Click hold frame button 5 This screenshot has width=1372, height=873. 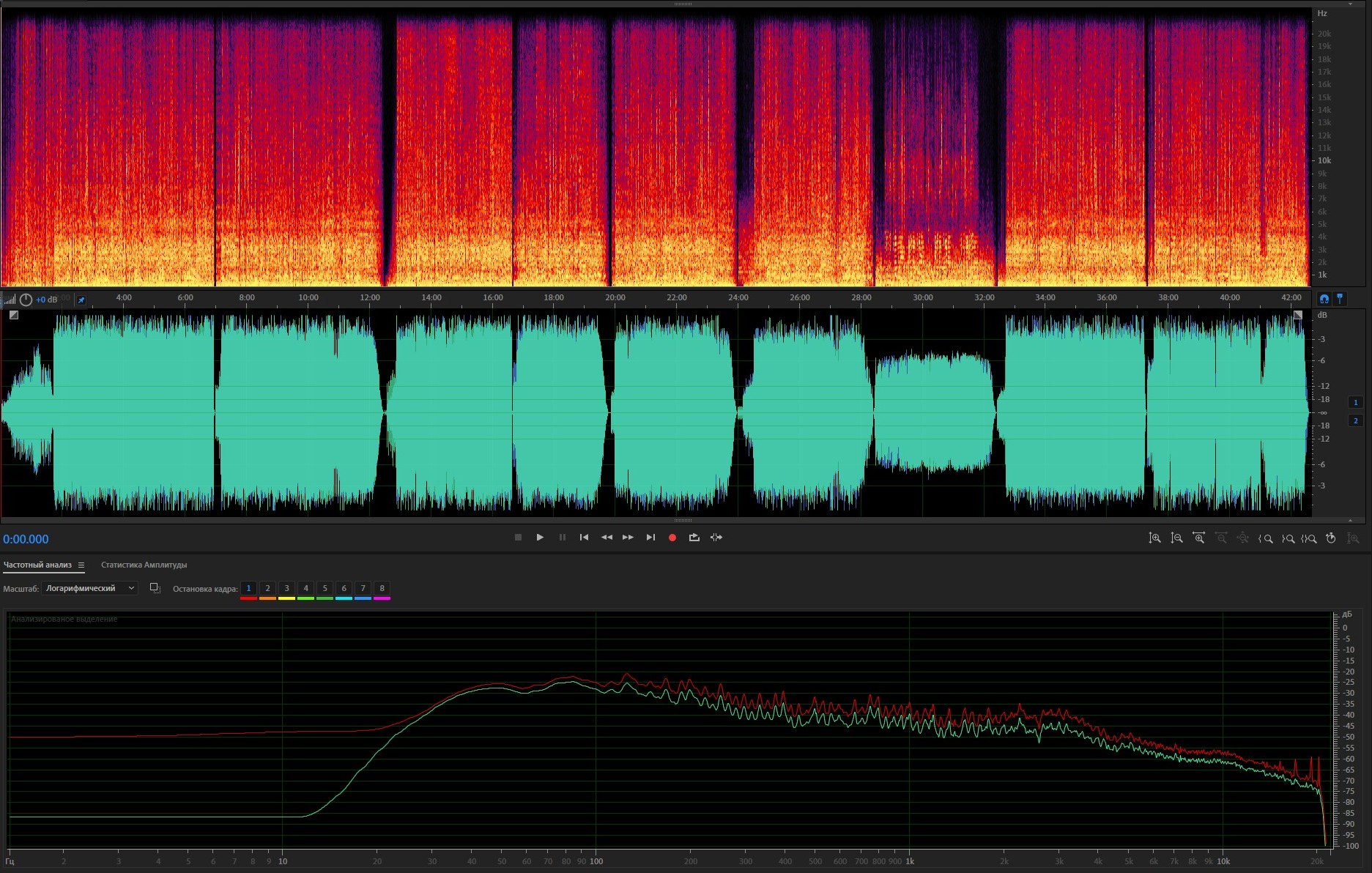[x=325, y=588]
